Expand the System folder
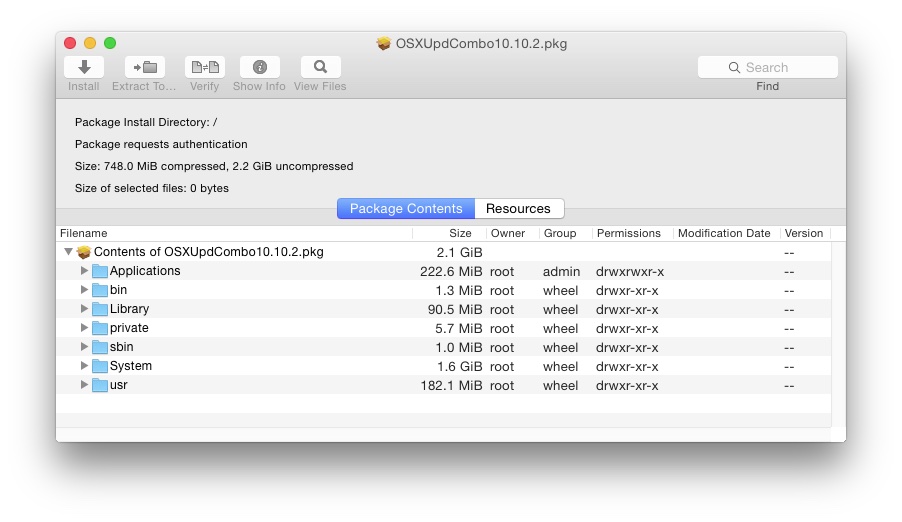Screen dimensions: 902x522 (84, 365)
